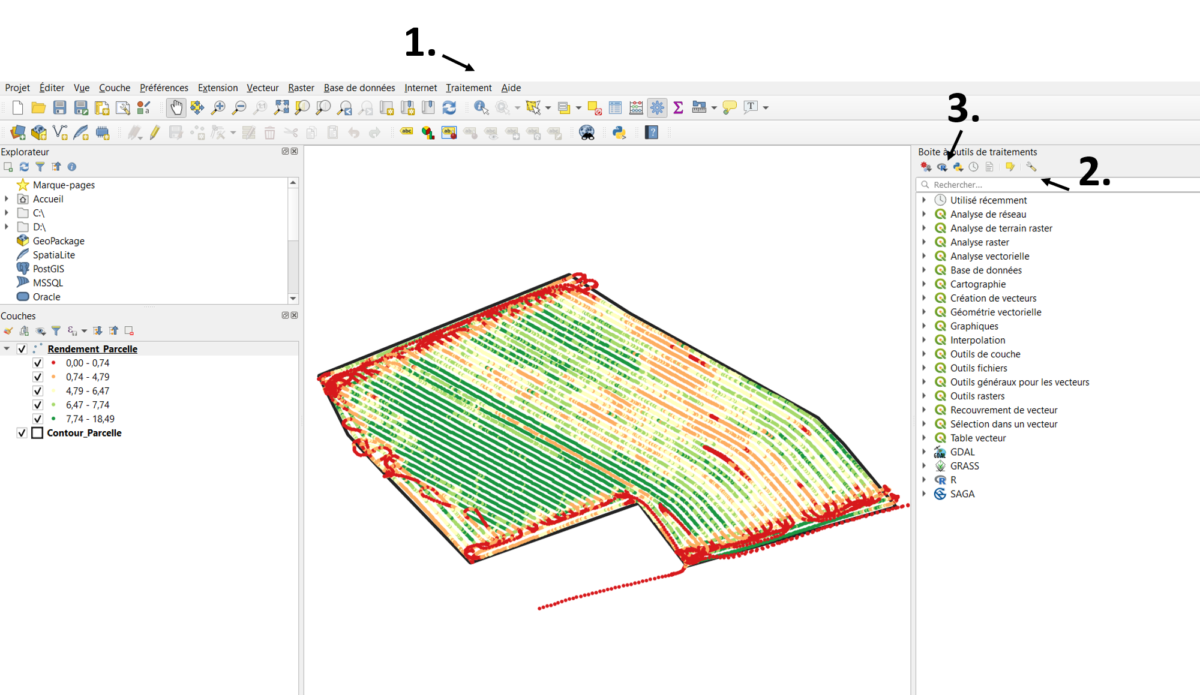1200x695 pixels.
Task: Select Marque-pages in the Explorateur tree
Action: click(64, 185)
